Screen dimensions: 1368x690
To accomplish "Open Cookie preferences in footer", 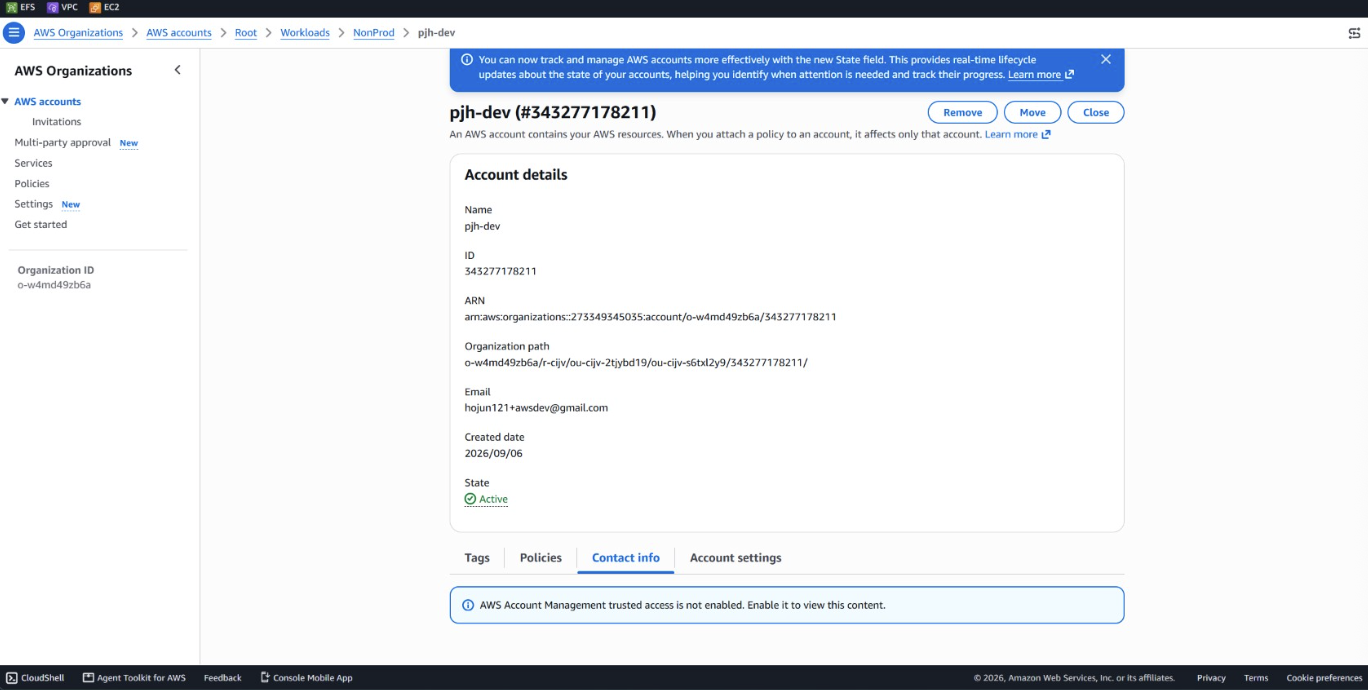I will click(1324, 678).
